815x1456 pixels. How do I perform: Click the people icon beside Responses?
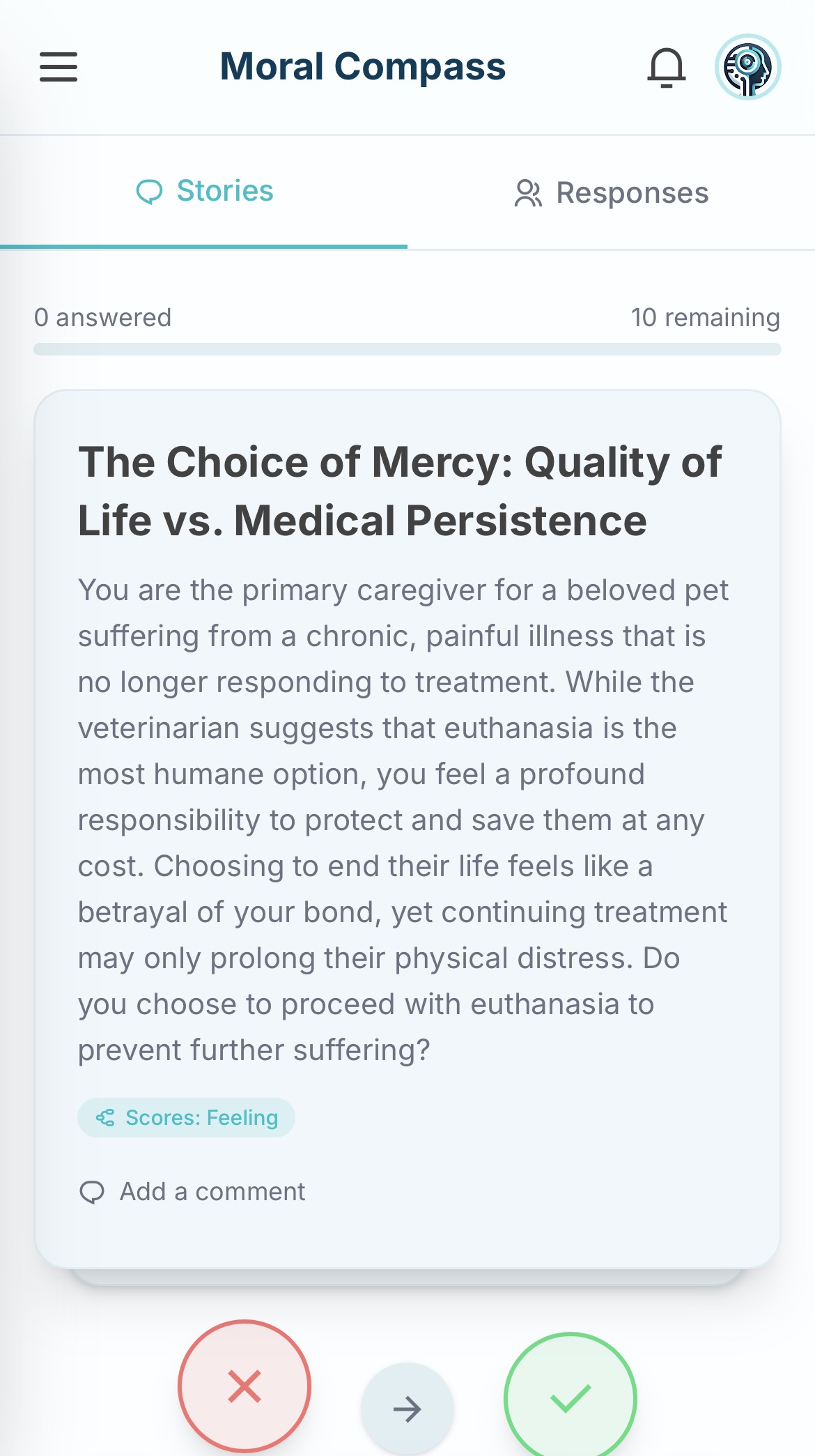(x=528, y=194)
